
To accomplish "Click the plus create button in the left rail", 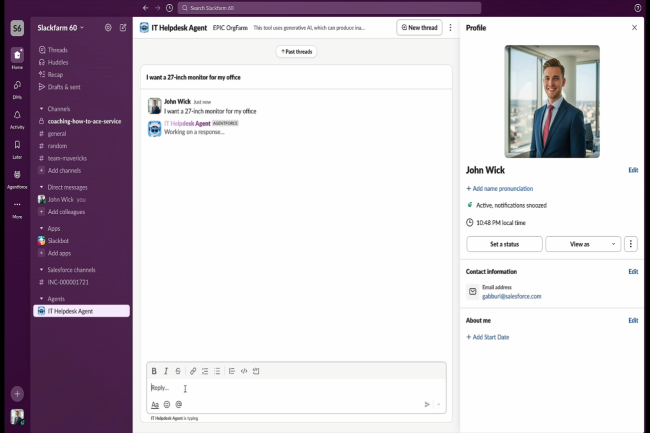I will point(17,394).
